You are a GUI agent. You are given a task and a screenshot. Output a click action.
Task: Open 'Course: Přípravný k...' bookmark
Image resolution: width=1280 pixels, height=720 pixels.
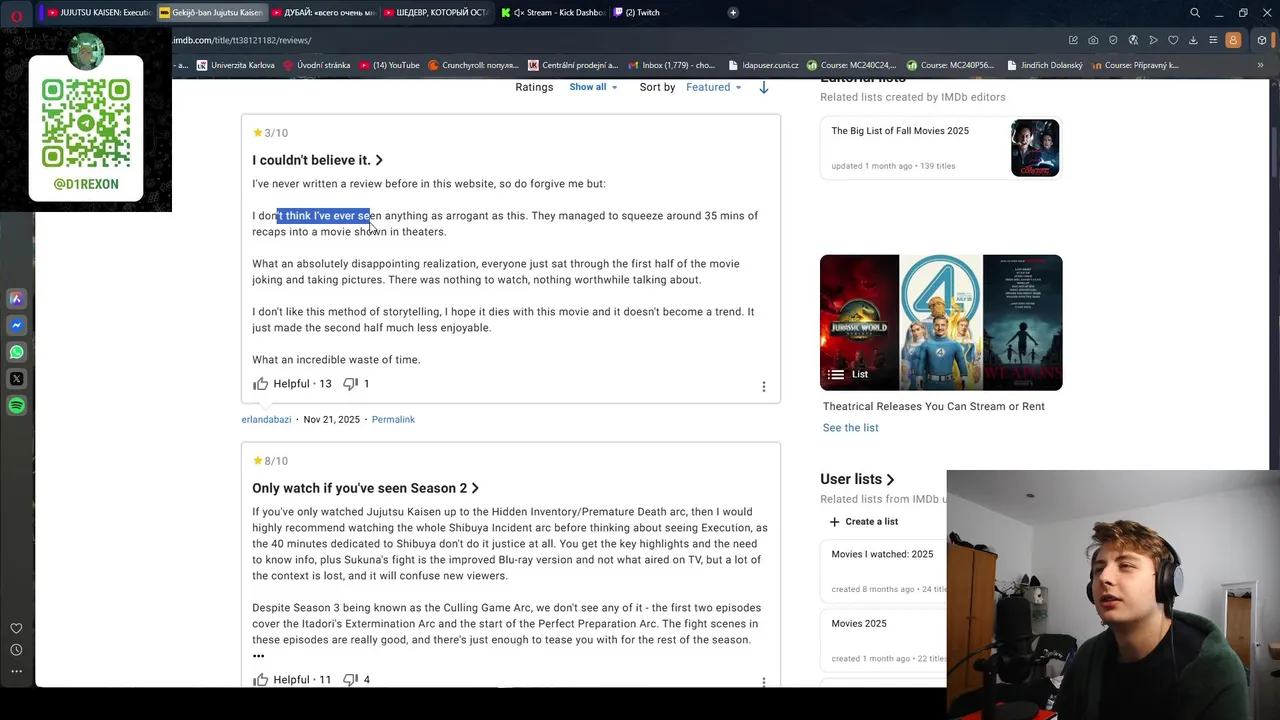pos(1136,65)
